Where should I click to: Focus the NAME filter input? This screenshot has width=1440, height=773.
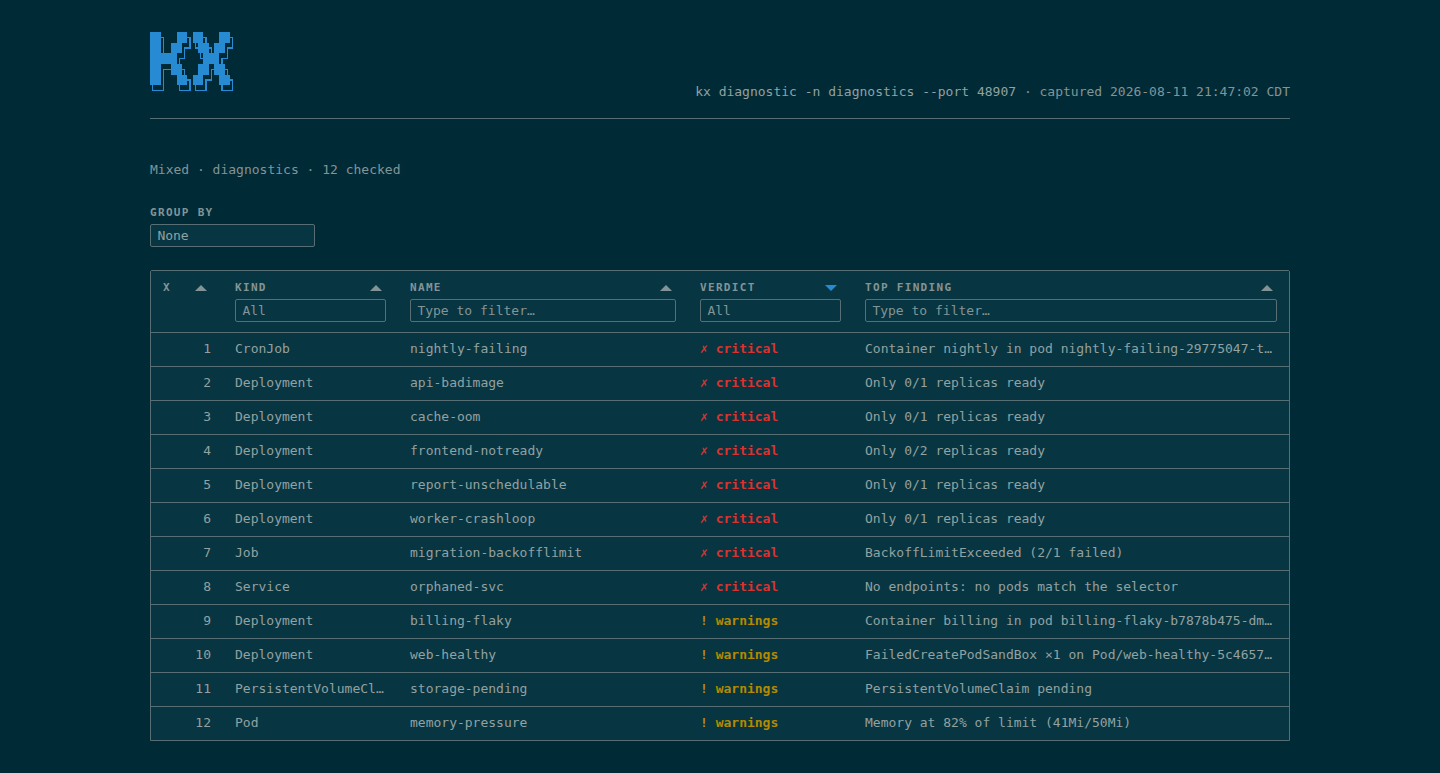point(543,311)
